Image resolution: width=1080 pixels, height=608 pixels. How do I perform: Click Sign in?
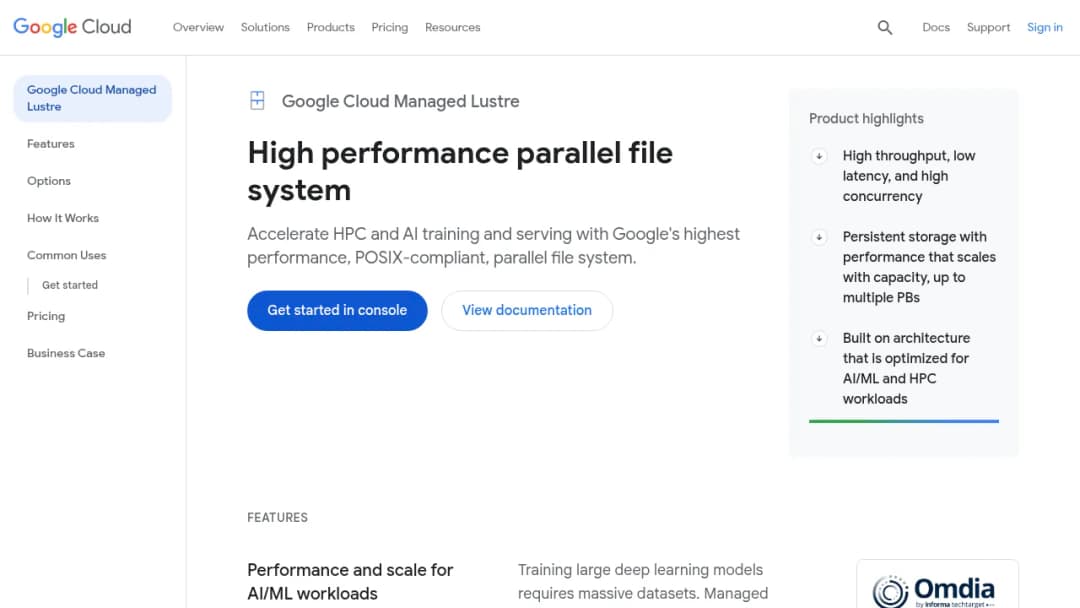(1045, 28)
